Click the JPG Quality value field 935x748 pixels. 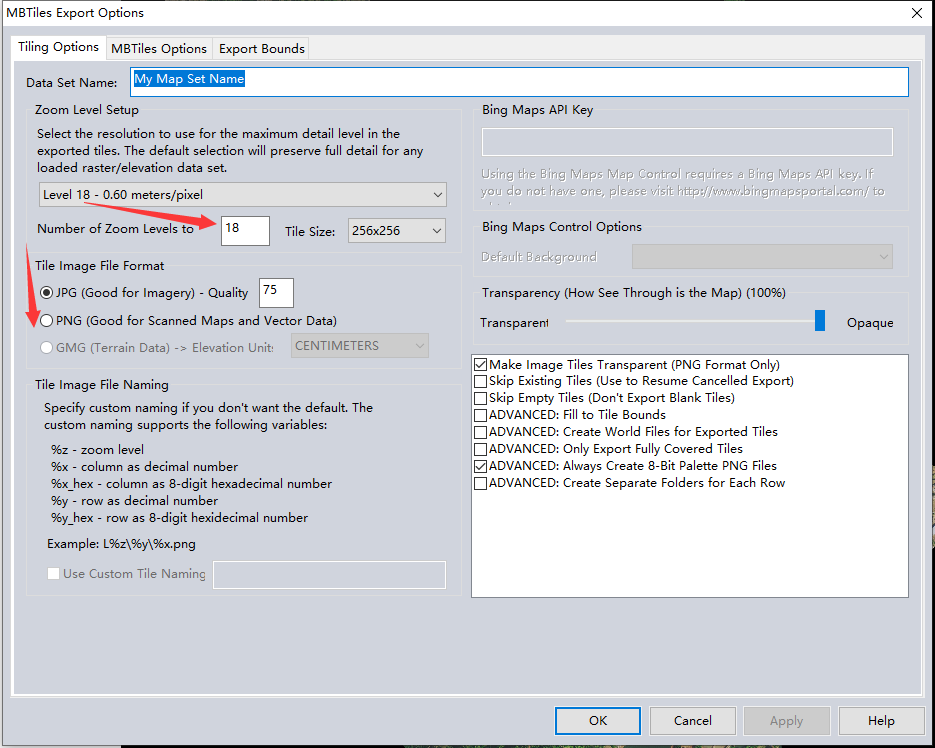[276, 293]
